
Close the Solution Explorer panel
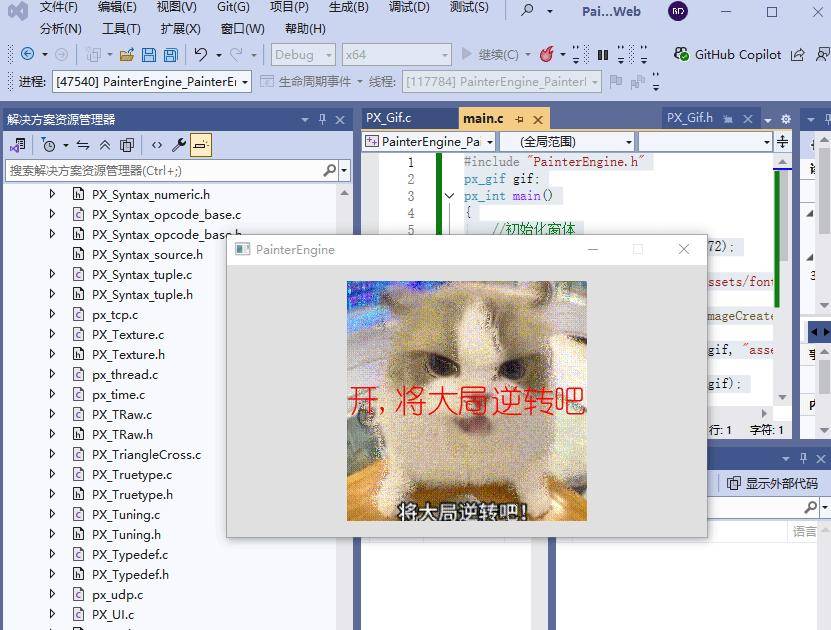[x=340, y=120]
